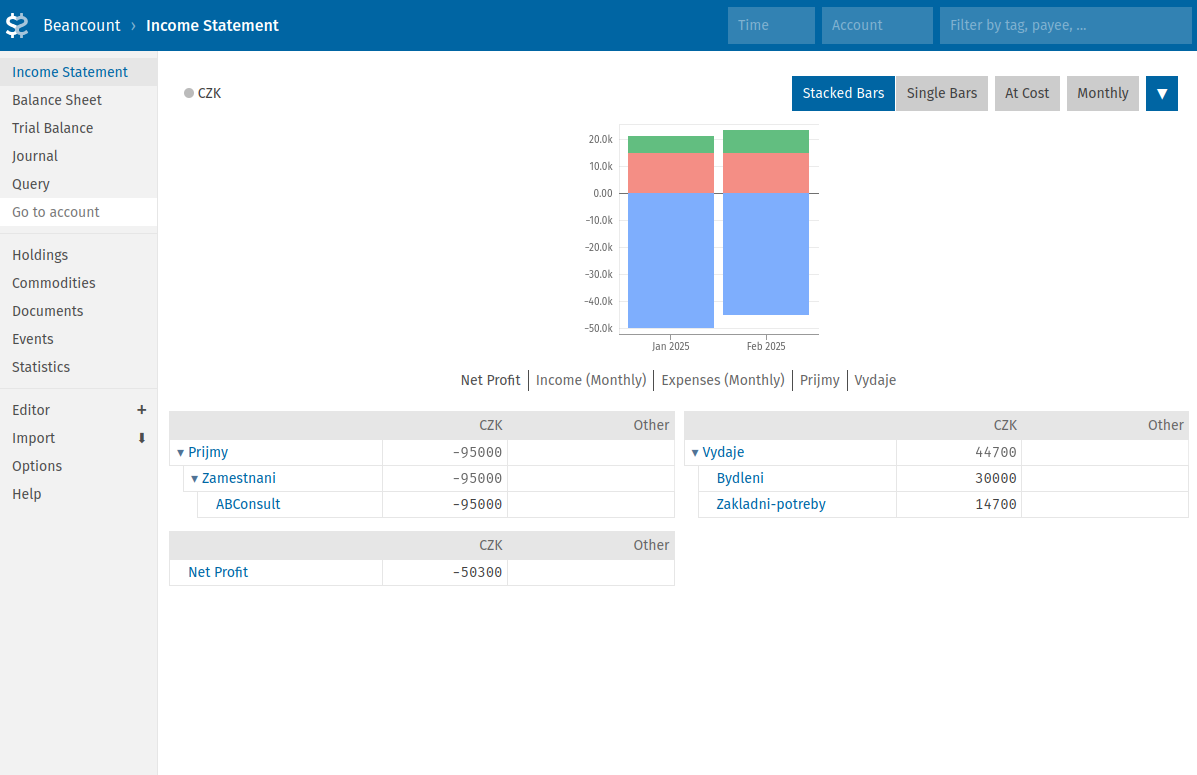The width and height of the screenshot is (1197, 775).
Task: Switch chart to Single Bars mode
Action: click(x=941, y=93)
